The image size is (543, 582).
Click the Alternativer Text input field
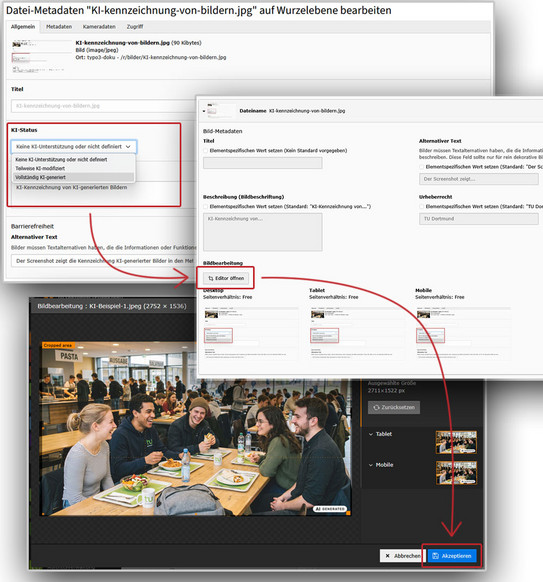pos(104,261)
